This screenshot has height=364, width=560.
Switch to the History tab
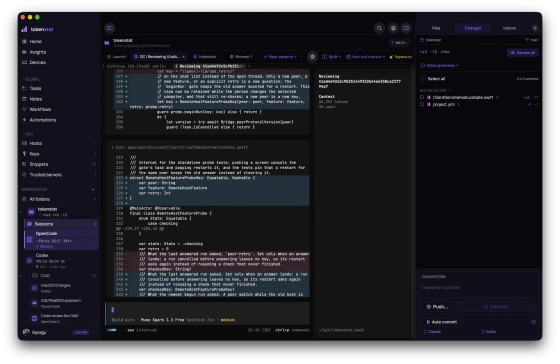pos(509,28)
